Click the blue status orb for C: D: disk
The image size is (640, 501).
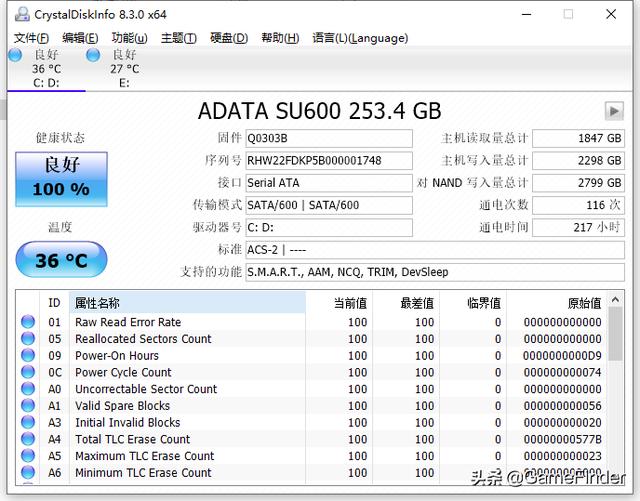click(15, 55)
